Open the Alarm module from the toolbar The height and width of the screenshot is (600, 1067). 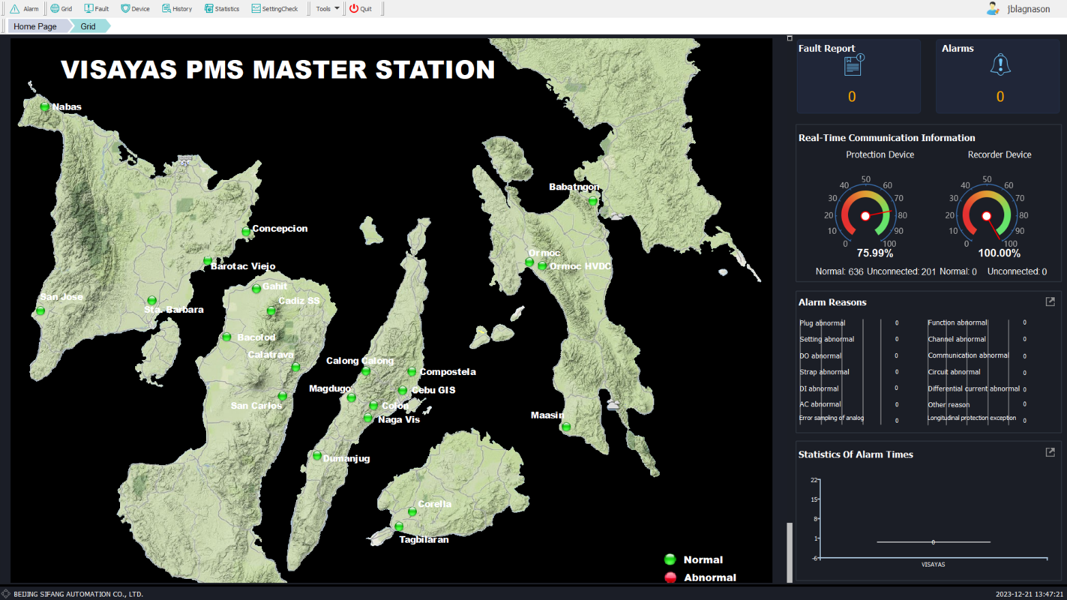pyautogui.click(x=25, y=8)
